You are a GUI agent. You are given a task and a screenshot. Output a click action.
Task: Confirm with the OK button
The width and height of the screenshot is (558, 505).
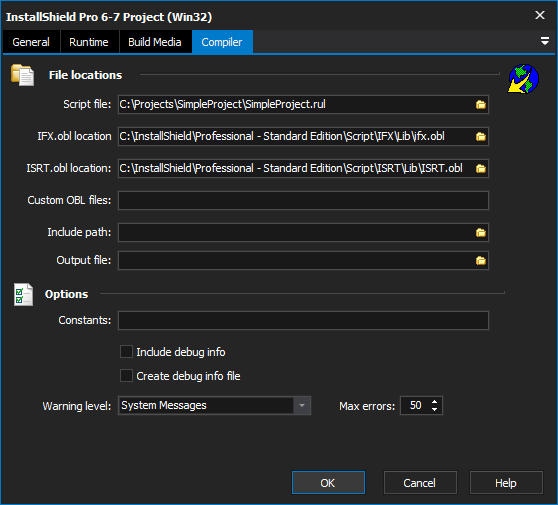[328, 483]
